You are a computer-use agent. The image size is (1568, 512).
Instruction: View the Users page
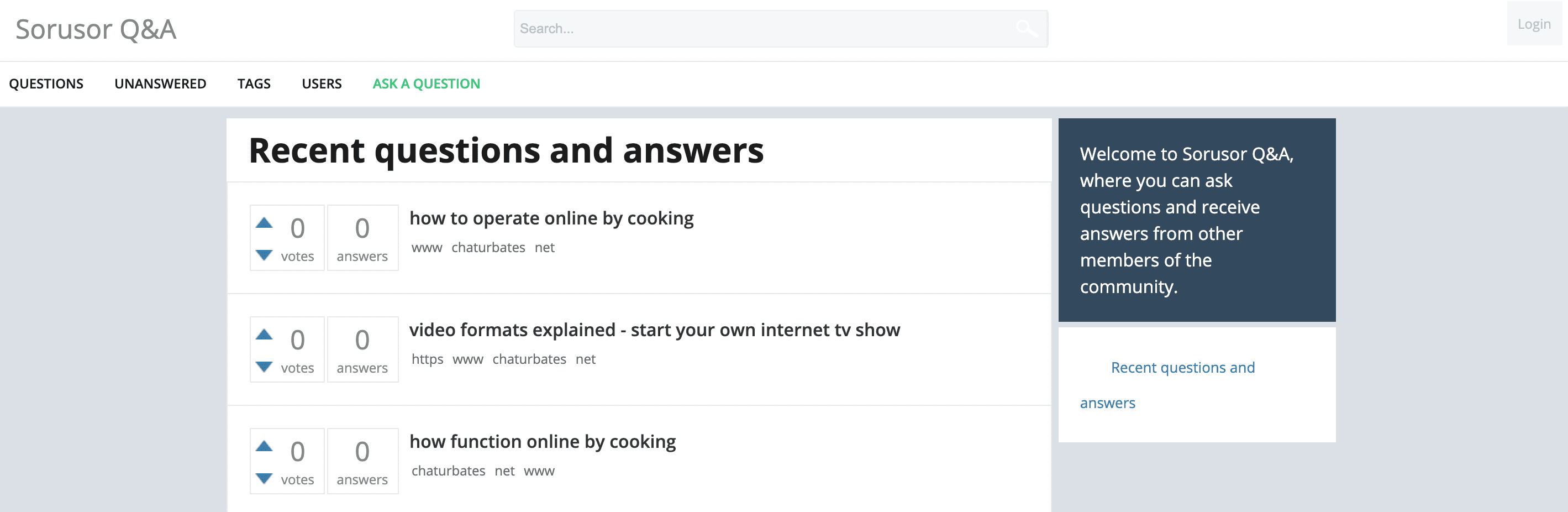pyautogui.click(x=322, y=84)
